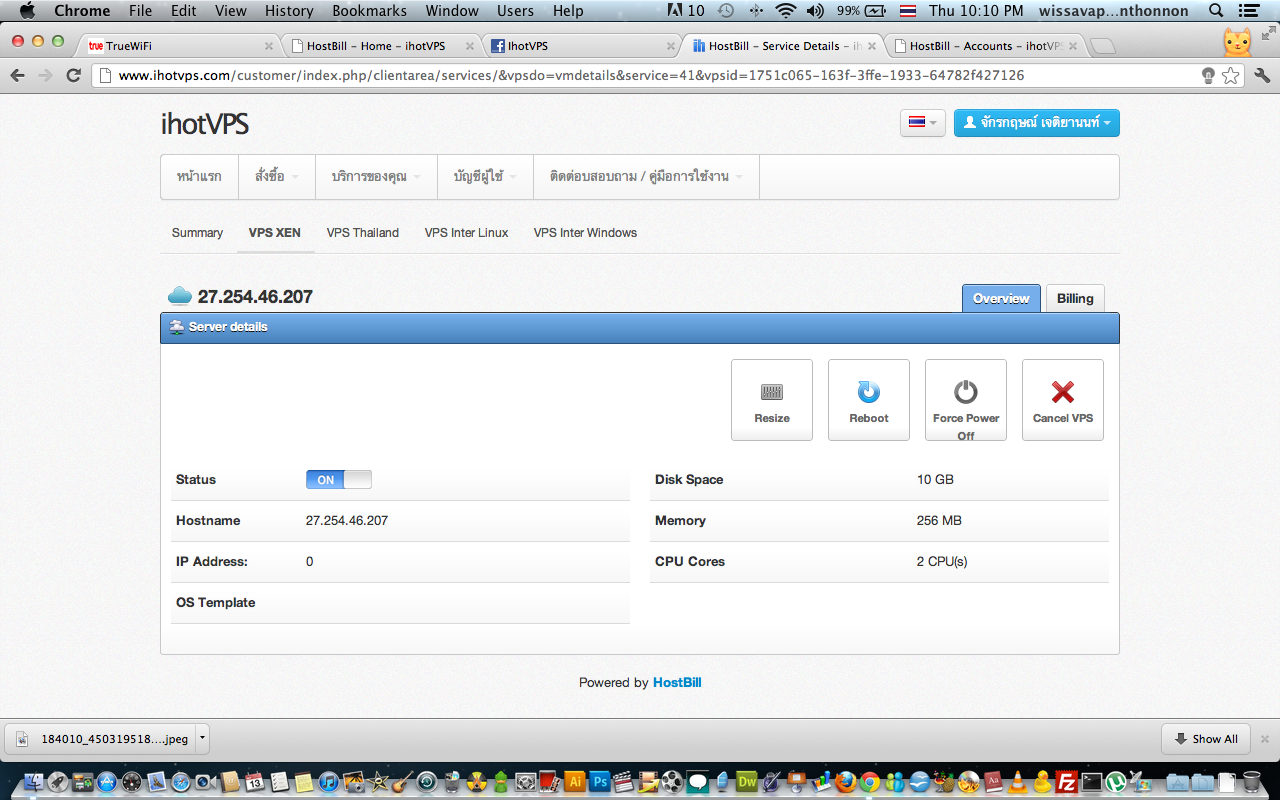Click the 27.254.46.207 hostname value

pos(347,521)
